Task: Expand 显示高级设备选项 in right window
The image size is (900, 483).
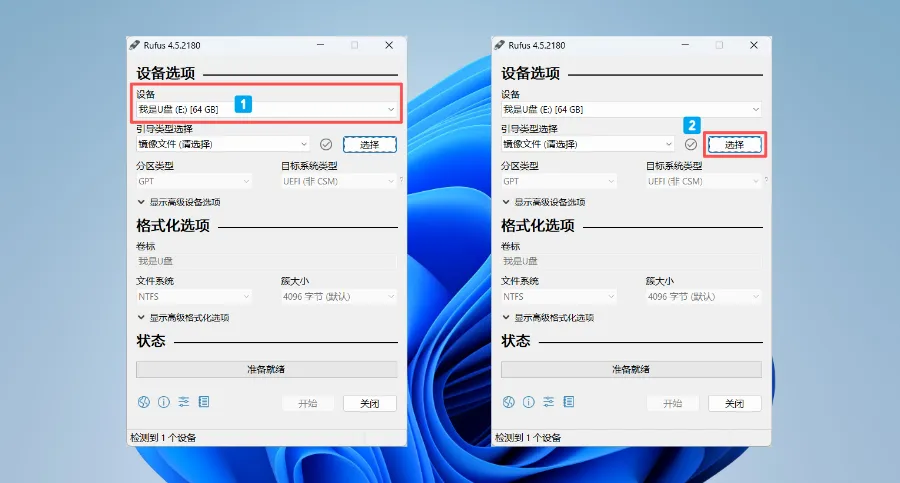Action: point(544,202)
